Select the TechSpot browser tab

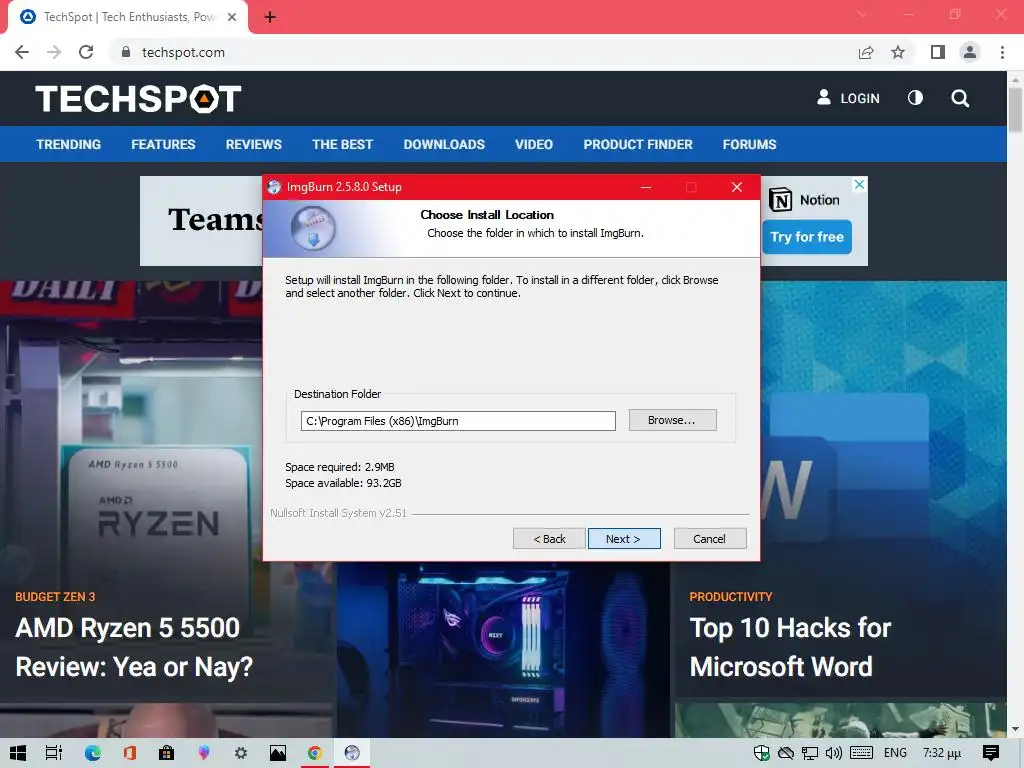click(x=128, y=17)
